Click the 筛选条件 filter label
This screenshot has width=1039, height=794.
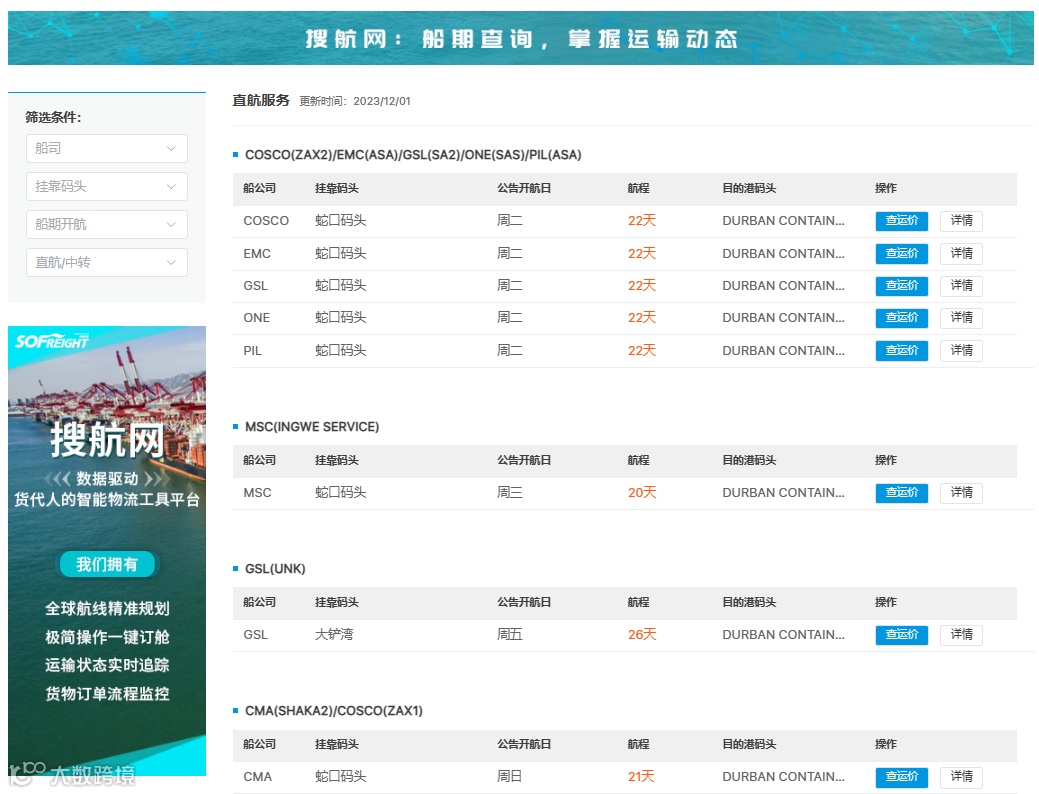point(53,117)
